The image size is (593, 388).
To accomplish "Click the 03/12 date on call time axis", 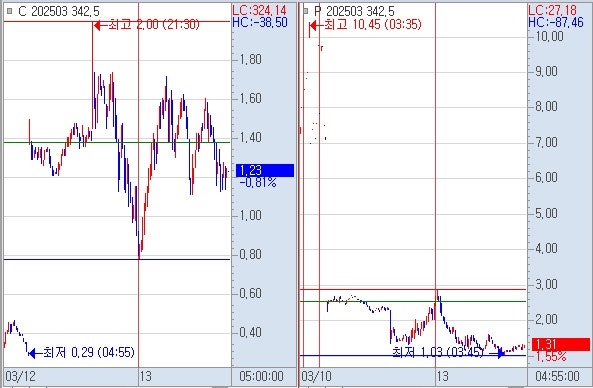I will [x=20, y=376].
